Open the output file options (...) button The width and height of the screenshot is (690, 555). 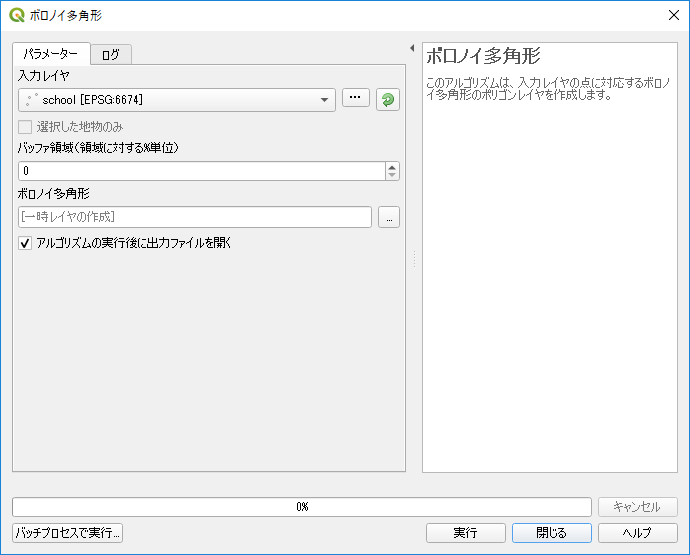[x=389, y=217]
